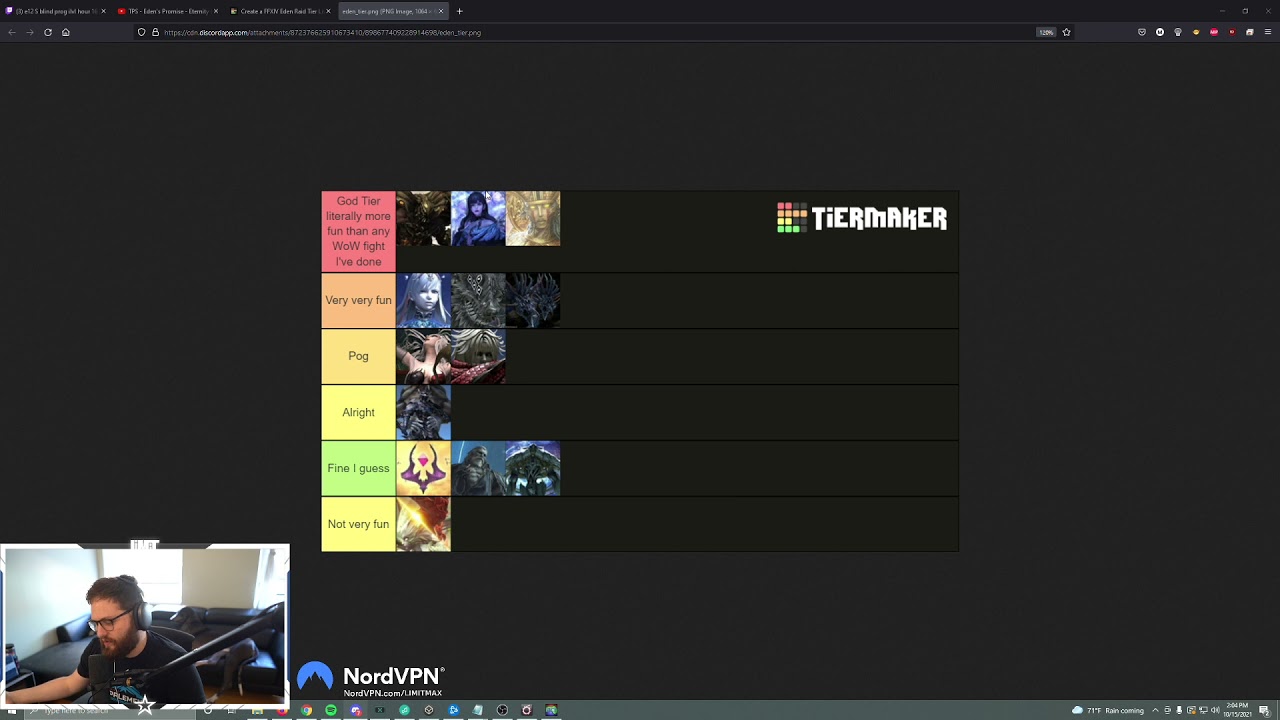This screenshot has height=720, width=1280.
Task: Click the Fine I guess tier label
Action: click(358, 468)
